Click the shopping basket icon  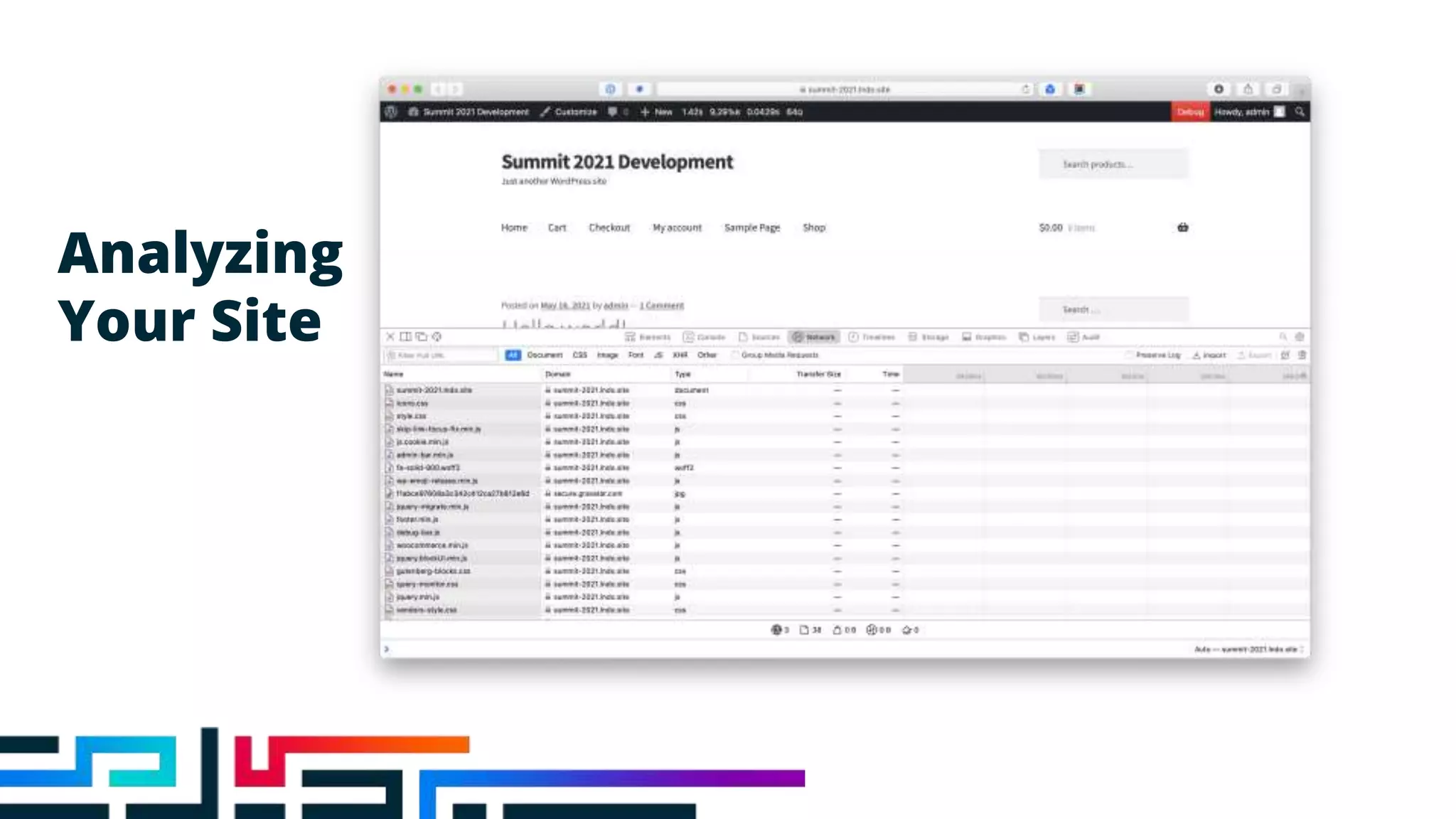[1182, 227]
